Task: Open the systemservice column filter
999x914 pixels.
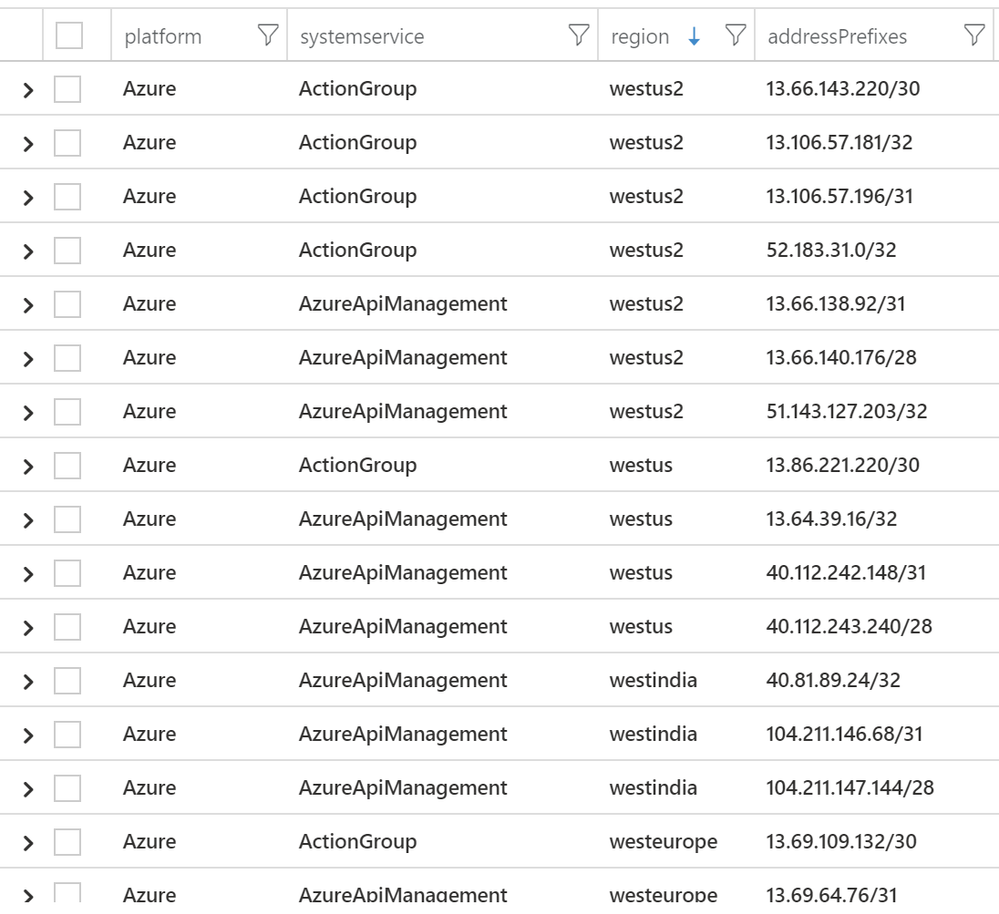Action: [x=579, y=35]
